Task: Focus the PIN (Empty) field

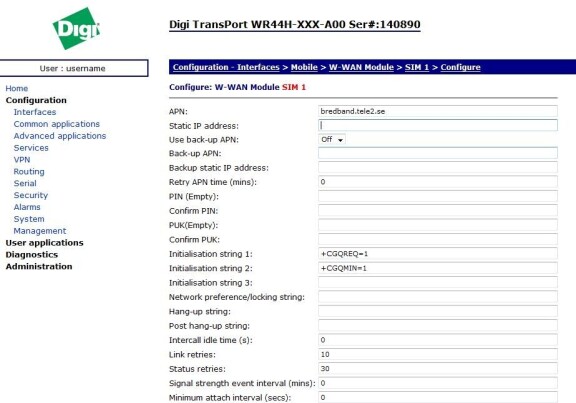Action: click(438, 196)
